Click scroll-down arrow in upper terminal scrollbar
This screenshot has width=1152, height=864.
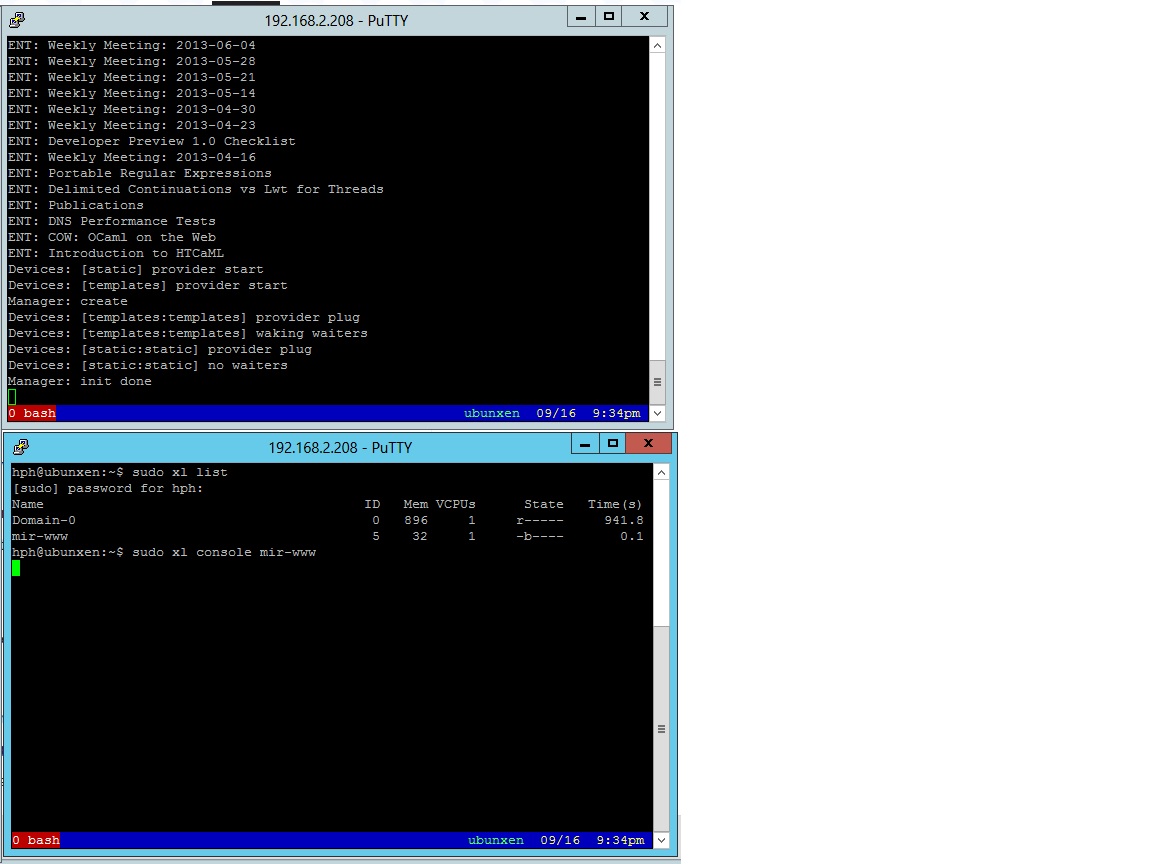(657, 413)
